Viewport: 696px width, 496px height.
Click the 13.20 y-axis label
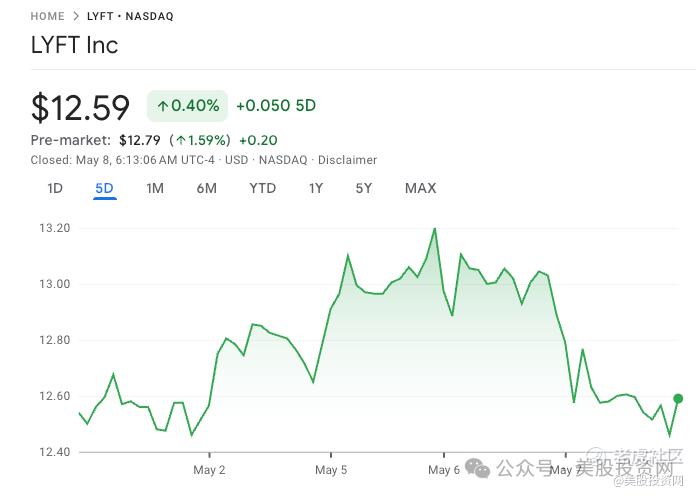(x=55, y=228)
